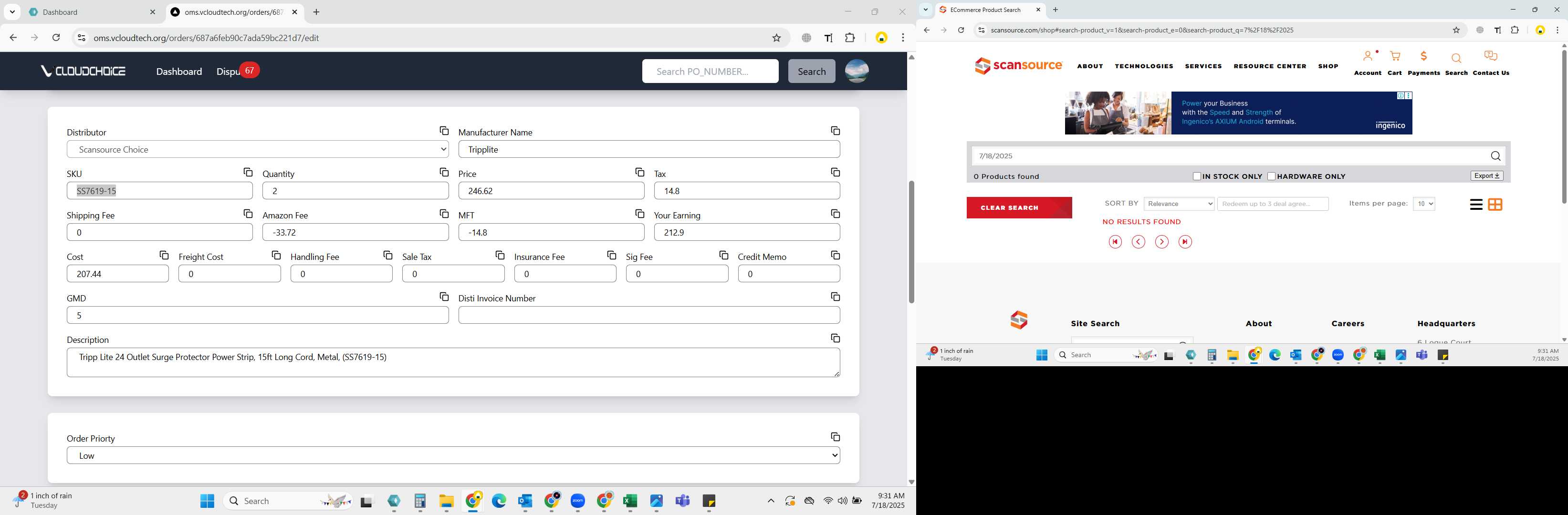
Task: Click the SKU input field
Action: point(159,190)
